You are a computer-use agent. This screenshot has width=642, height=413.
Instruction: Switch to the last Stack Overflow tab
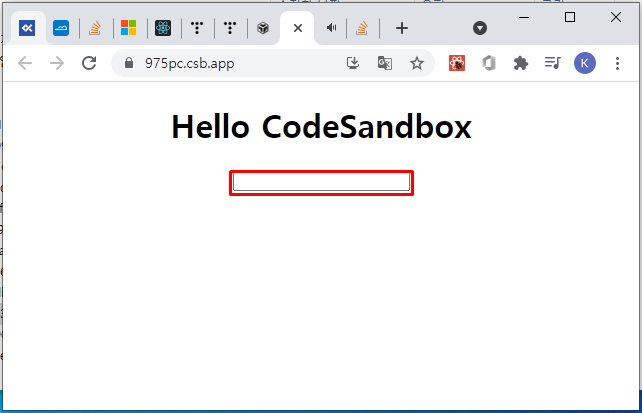pyautogui.click(x=362, y=28)
